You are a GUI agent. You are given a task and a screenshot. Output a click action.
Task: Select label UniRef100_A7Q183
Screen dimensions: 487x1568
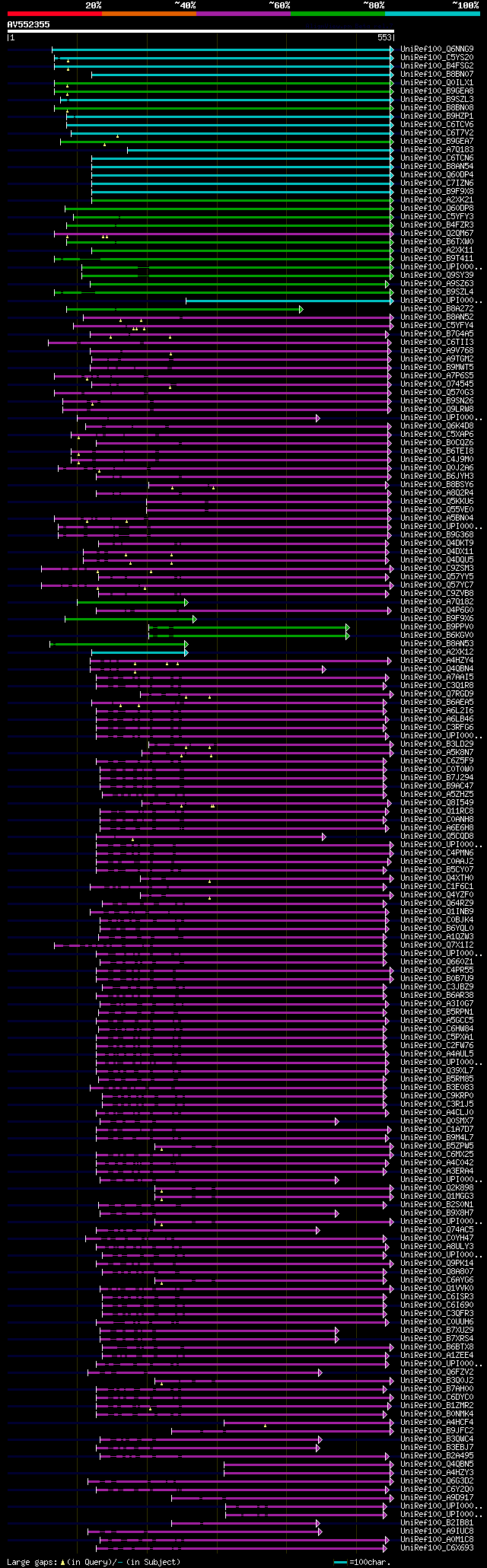(437, 150)
